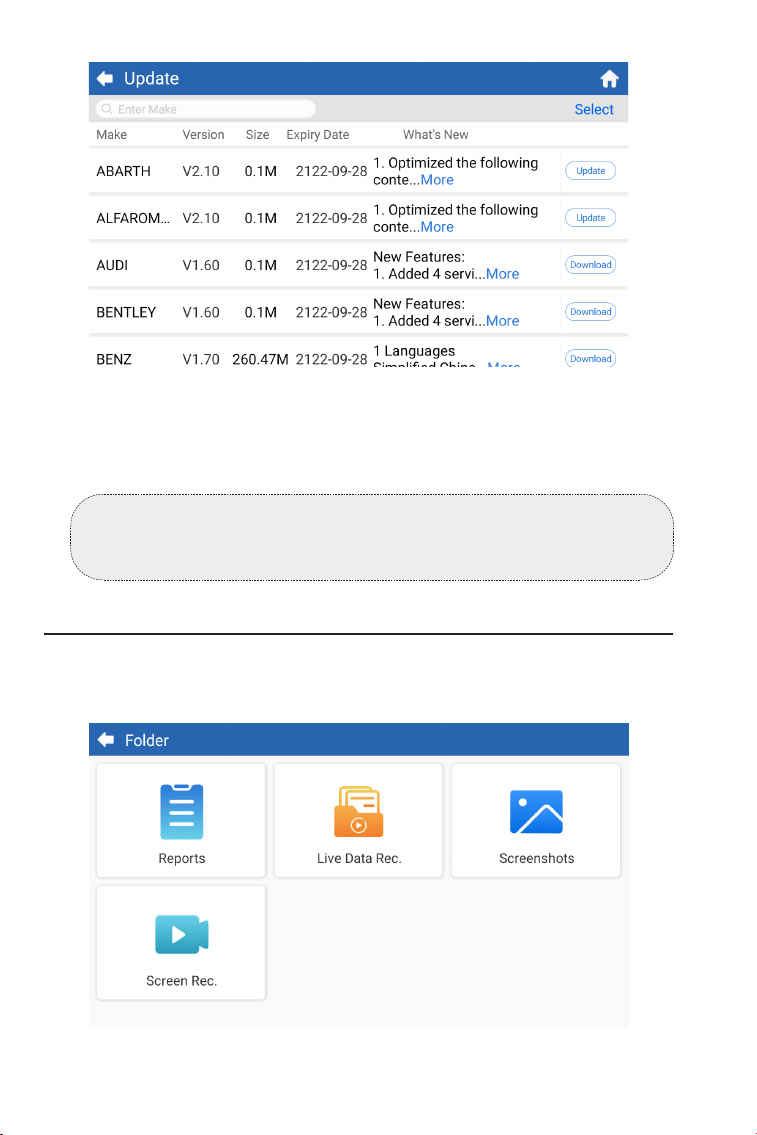
Task: Click the Expiry Date column header
Action: pos(318,135)
